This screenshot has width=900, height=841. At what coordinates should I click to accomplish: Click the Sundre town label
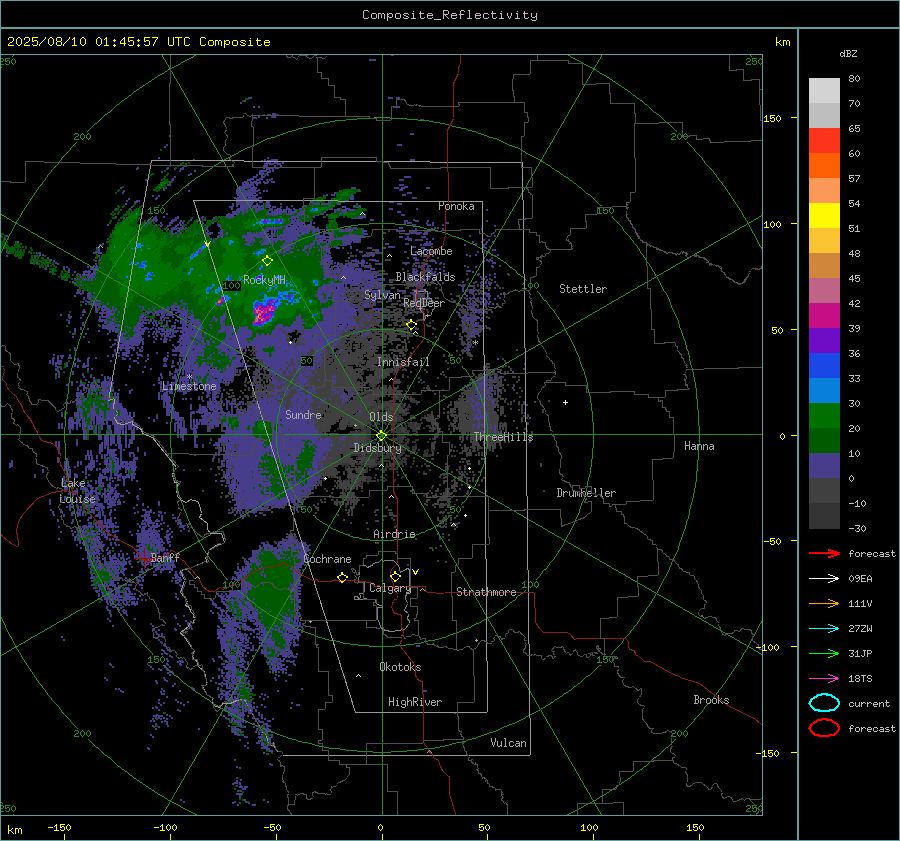pos(304,415)
